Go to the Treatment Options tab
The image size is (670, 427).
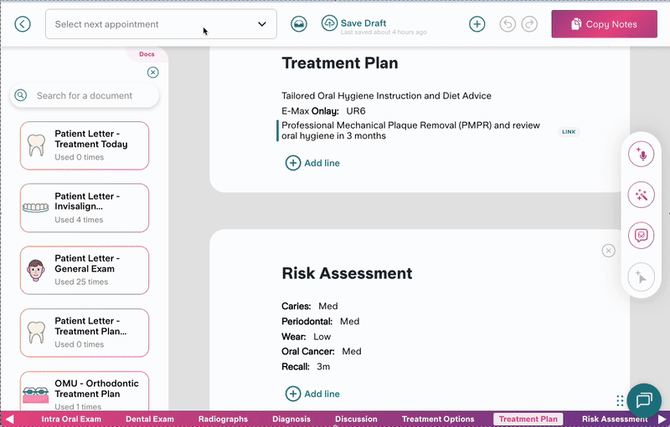(x=437, y=419)
